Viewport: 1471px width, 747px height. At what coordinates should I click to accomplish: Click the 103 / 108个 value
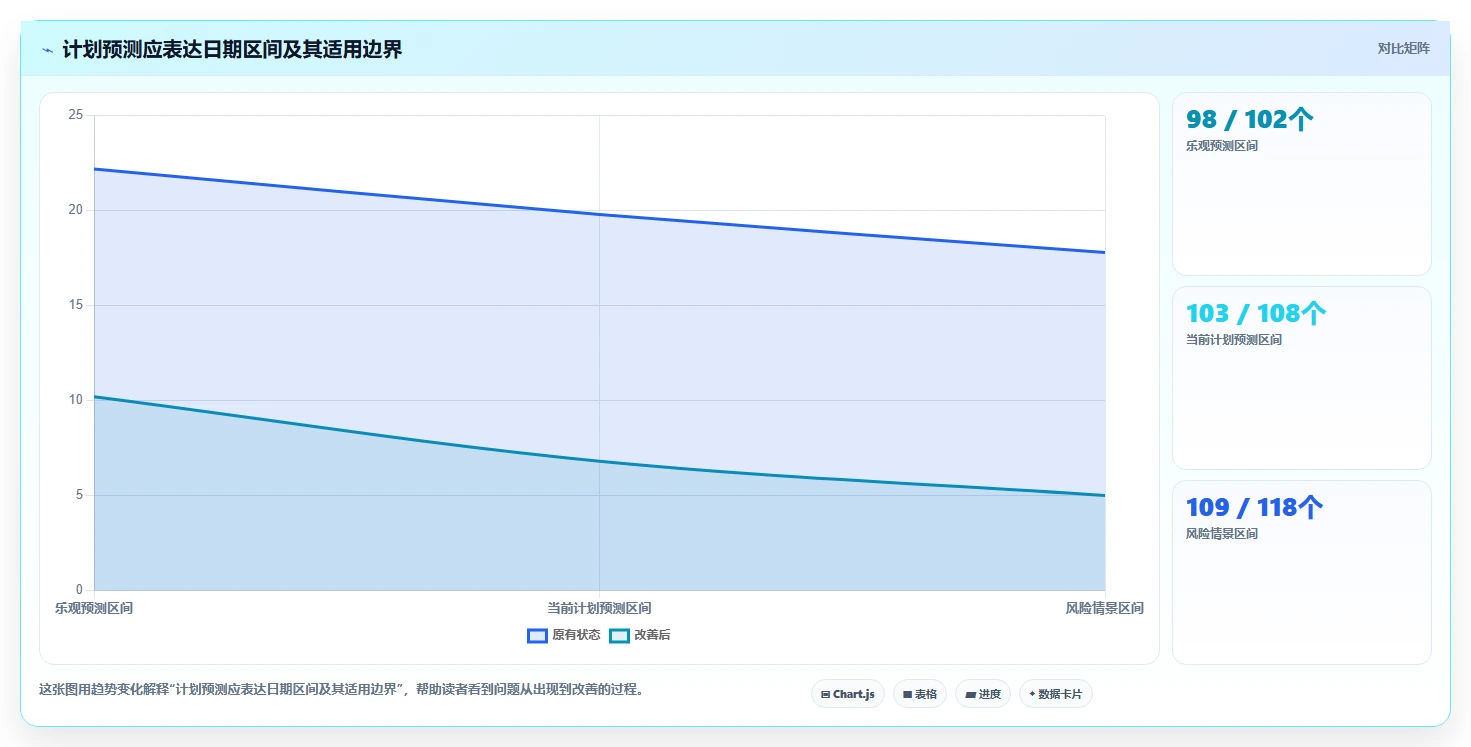(1256, 314)
